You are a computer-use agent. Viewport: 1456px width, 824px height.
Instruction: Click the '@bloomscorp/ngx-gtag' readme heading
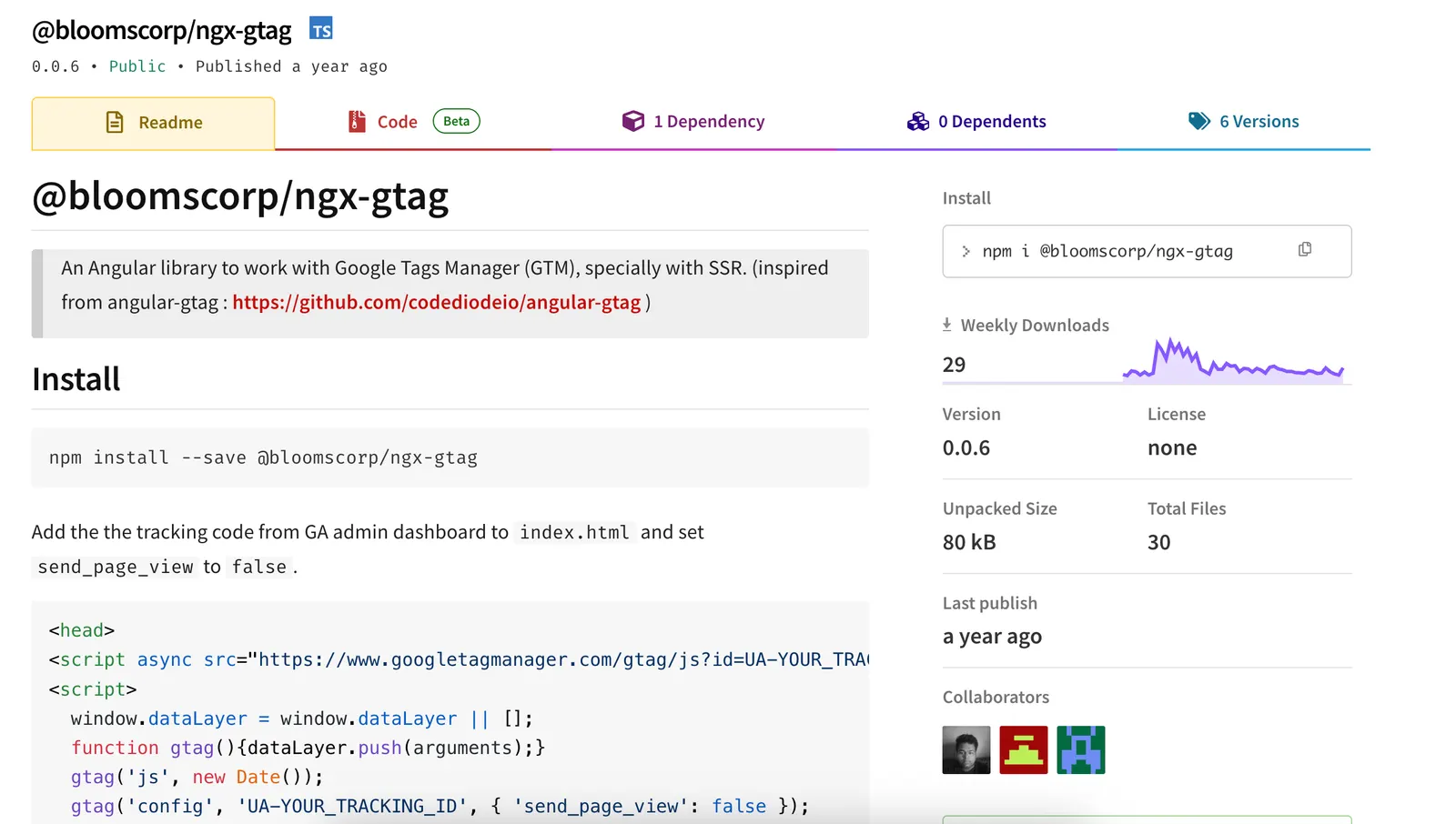[x=240, y=196]
